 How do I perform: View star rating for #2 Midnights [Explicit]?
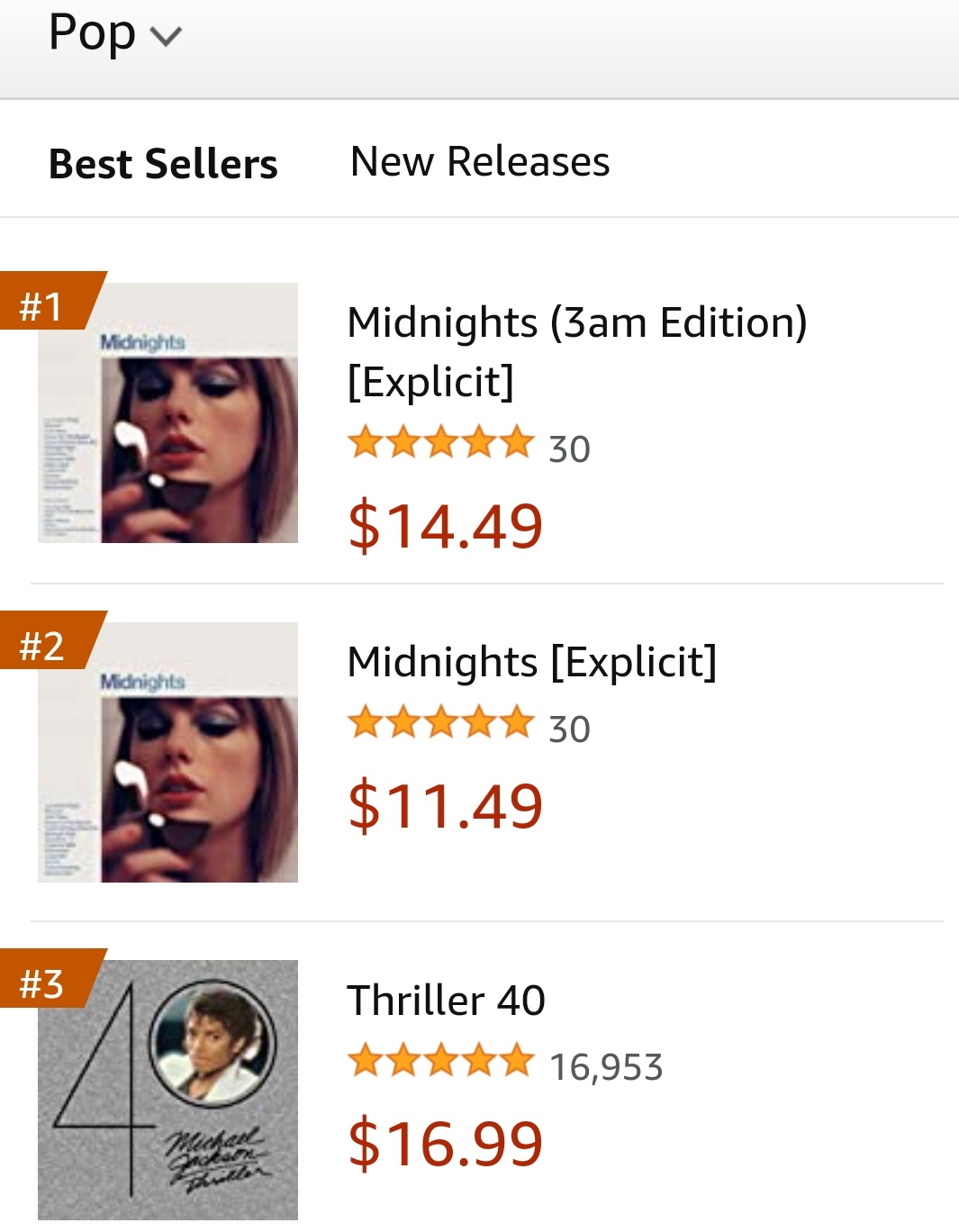point(441,723)
